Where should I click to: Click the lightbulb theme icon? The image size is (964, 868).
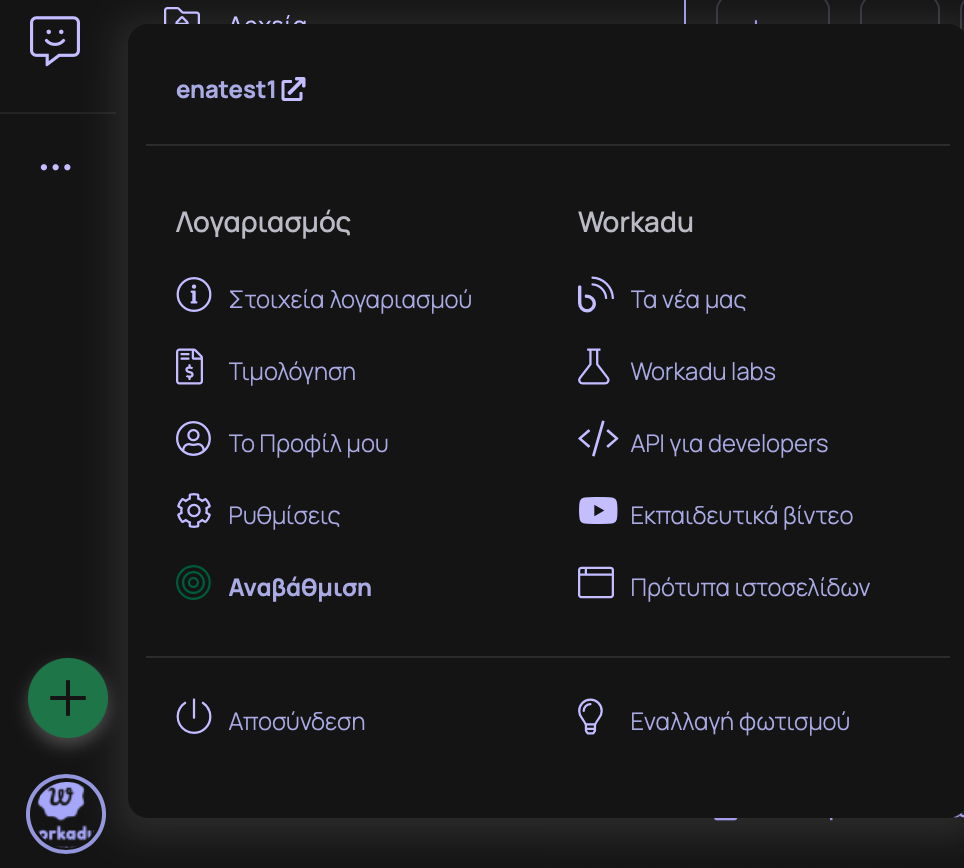[x=592, y=717]
